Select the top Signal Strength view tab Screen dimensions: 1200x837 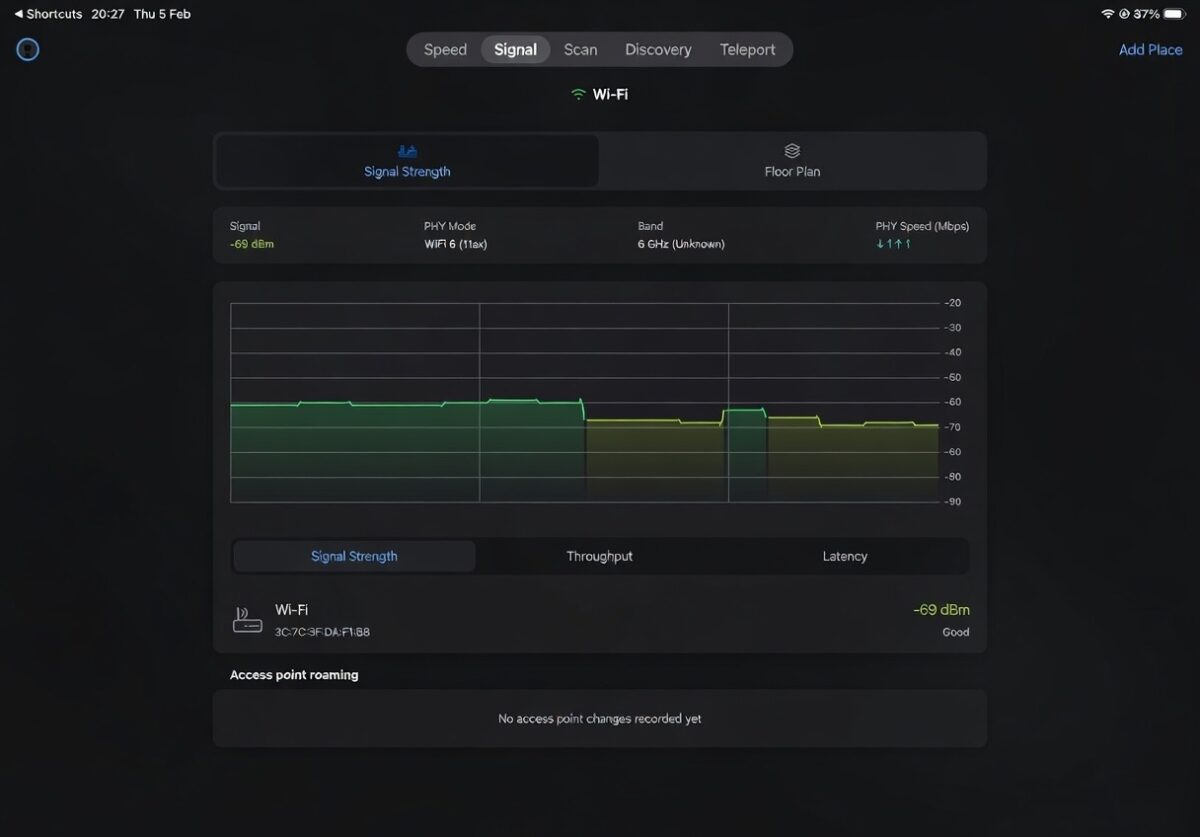click(x=407, y=161)
